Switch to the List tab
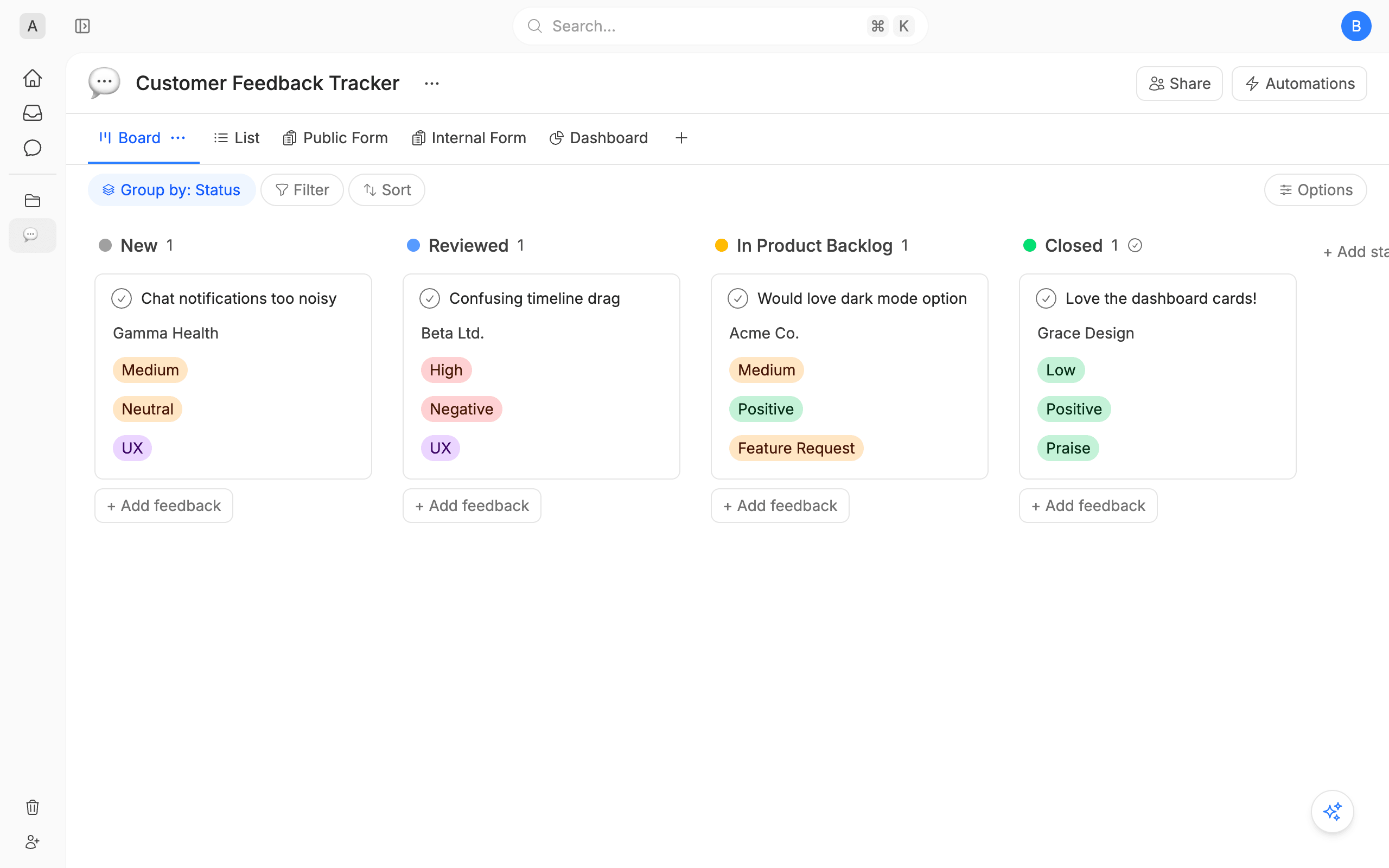This screenshot has width=1389, height=868. point(237,138)
